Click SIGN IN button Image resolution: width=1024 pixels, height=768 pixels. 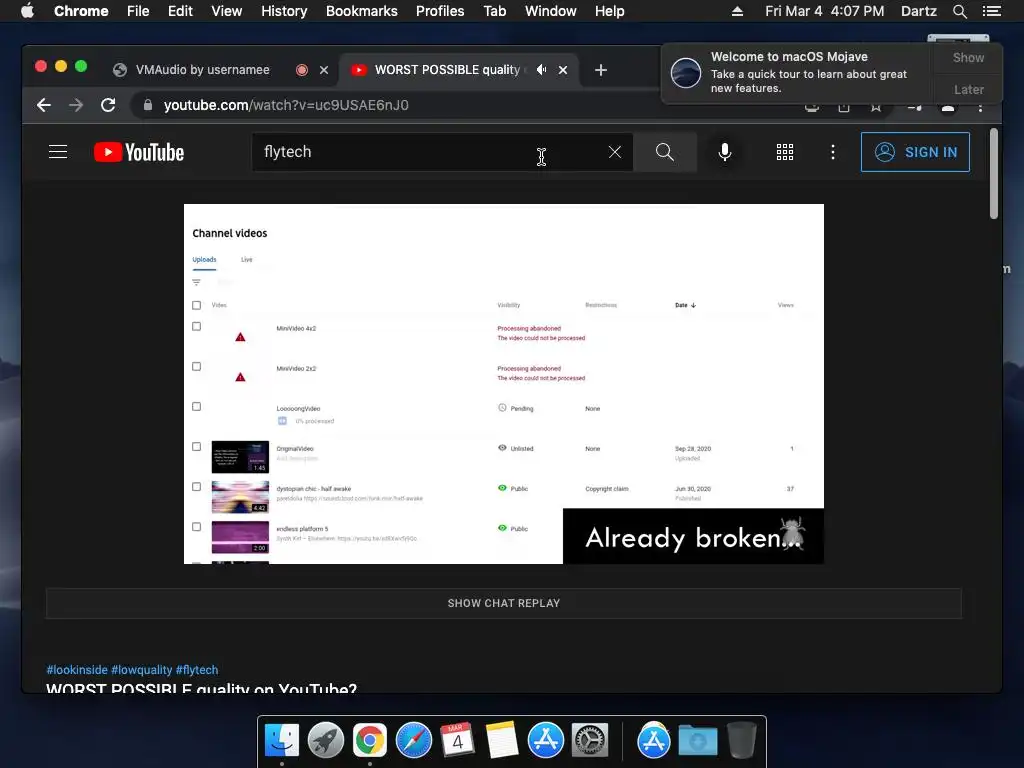pos(915,152)
